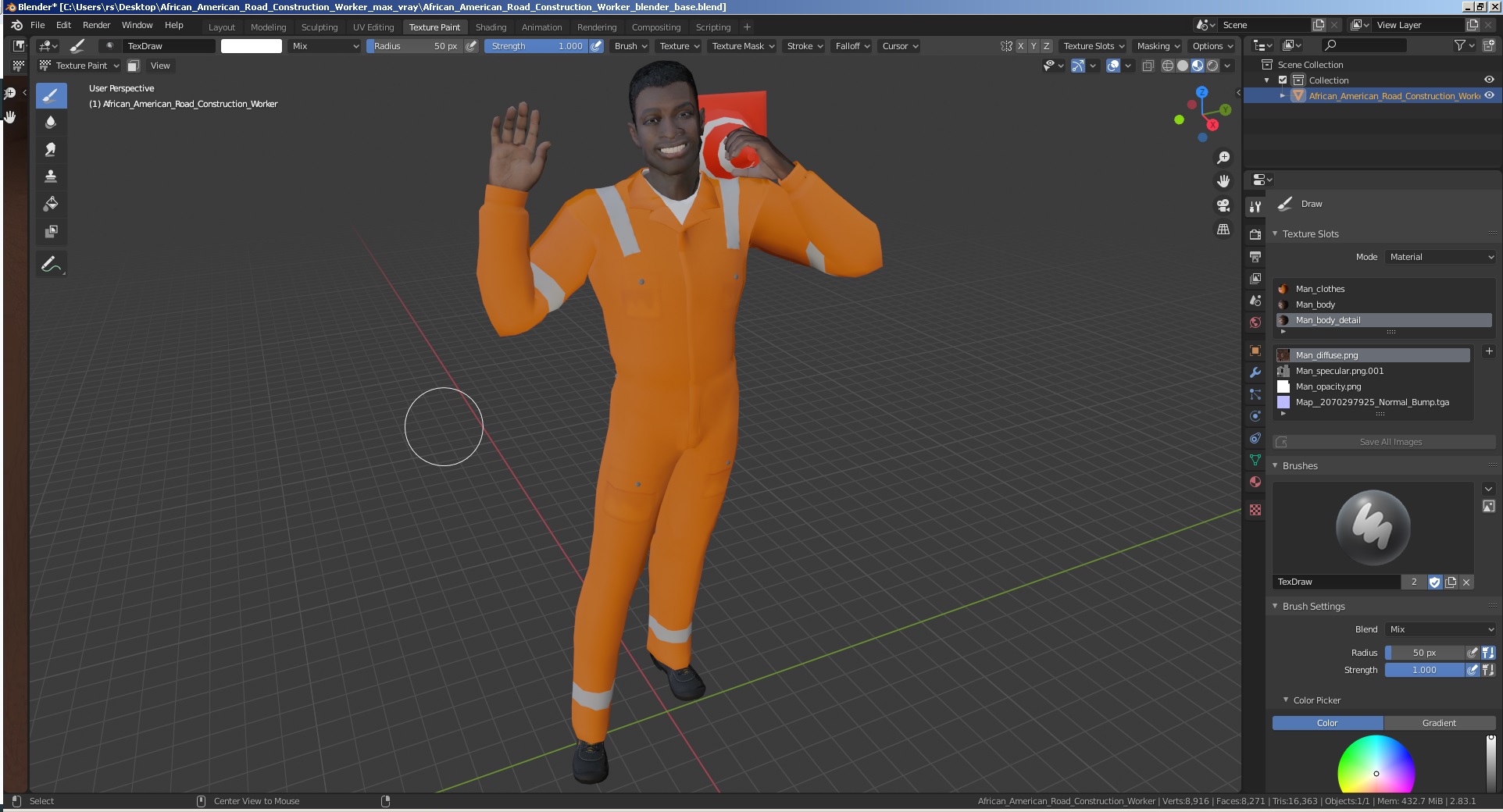Open the World properties tab
Screen dimensions: 1503x812
point(1255,322)
